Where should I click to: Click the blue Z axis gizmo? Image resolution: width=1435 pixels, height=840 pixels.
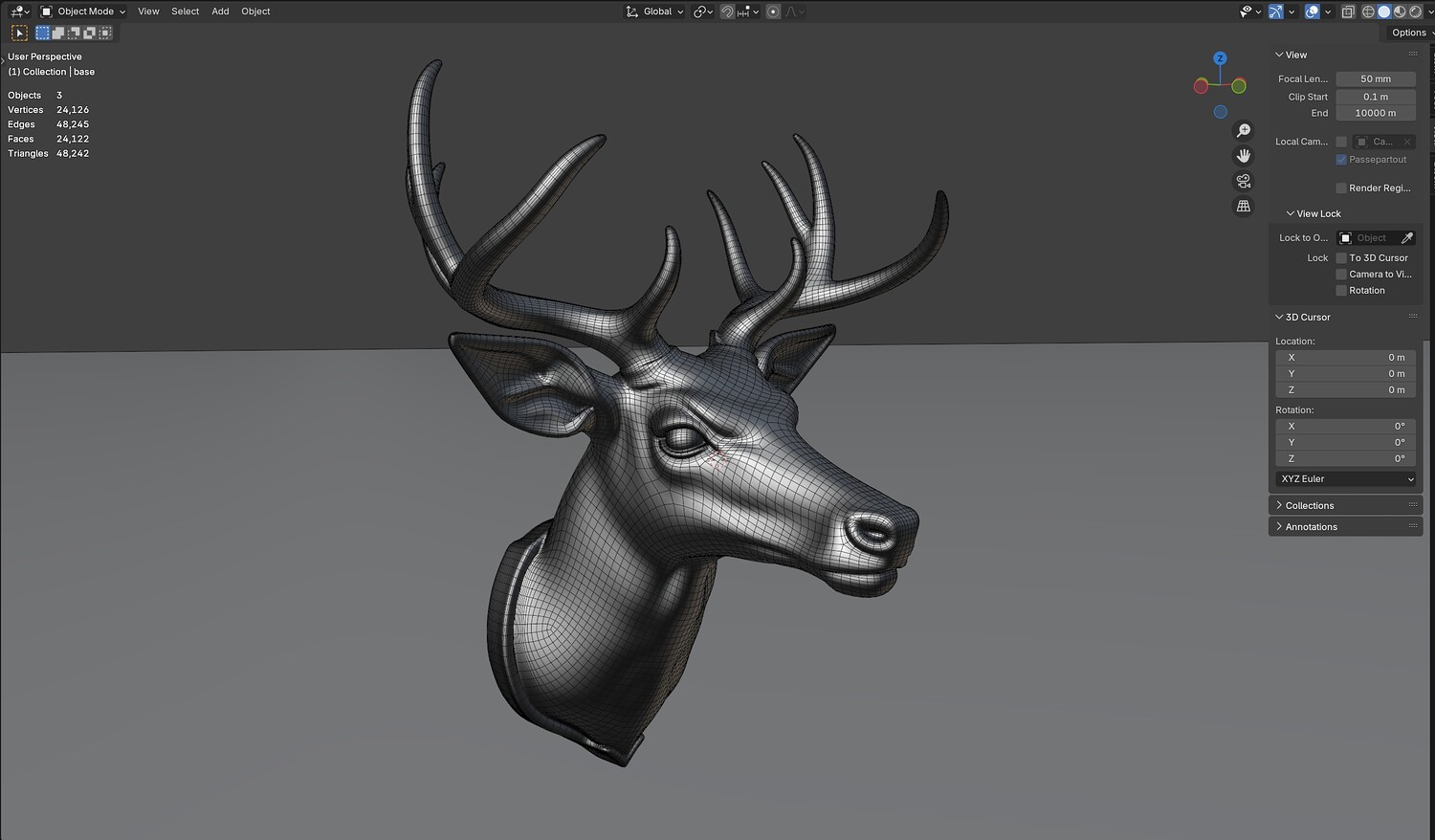coord(1220,58)
